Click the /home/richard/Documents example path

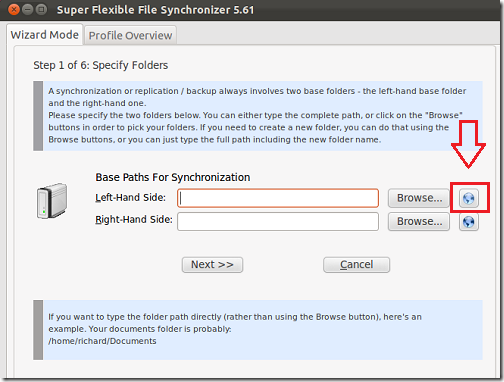[x=102, y=341]
